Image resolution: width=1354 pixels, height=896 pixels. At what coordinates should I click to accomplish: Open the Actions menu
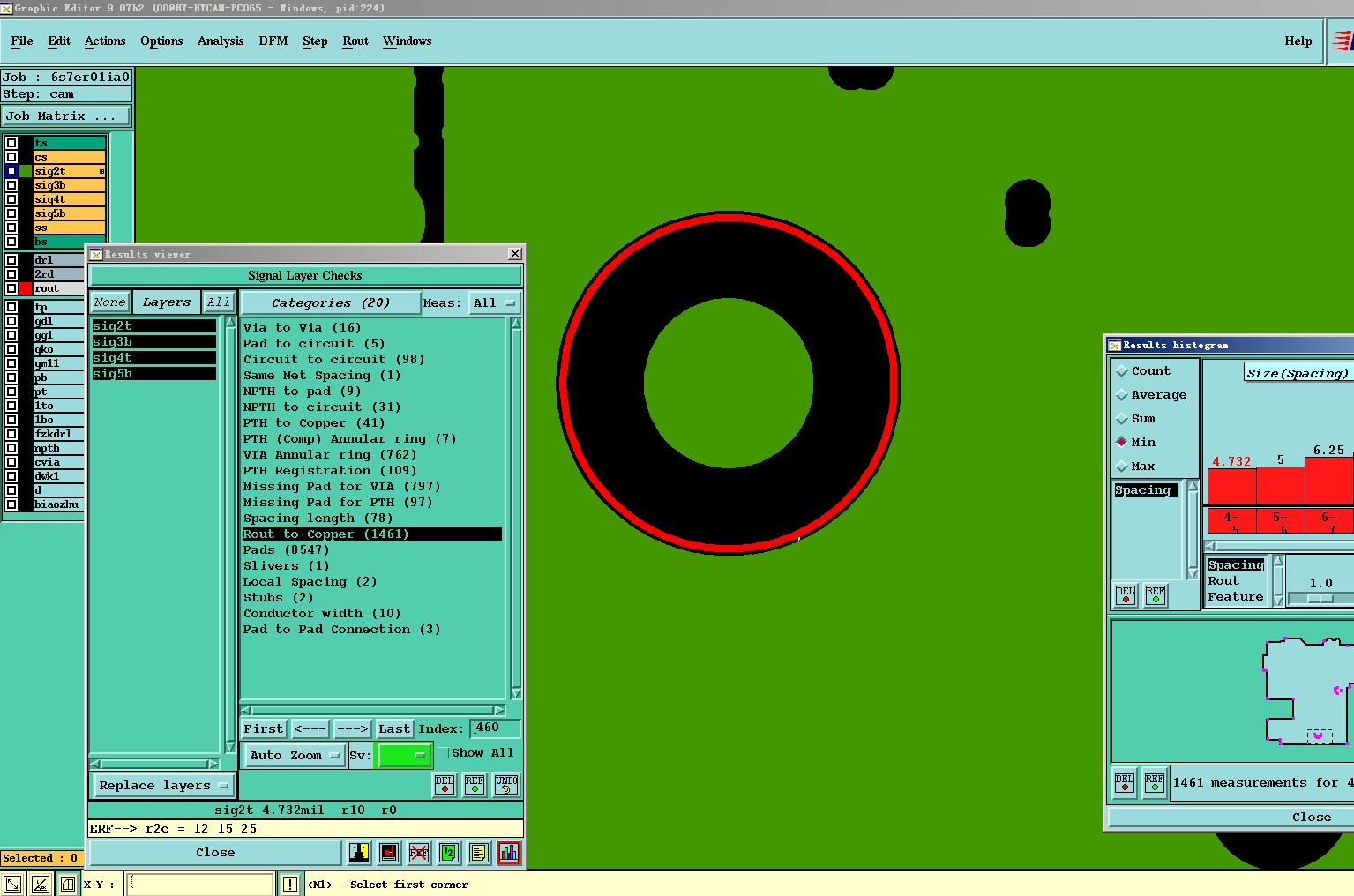[105, 41]
